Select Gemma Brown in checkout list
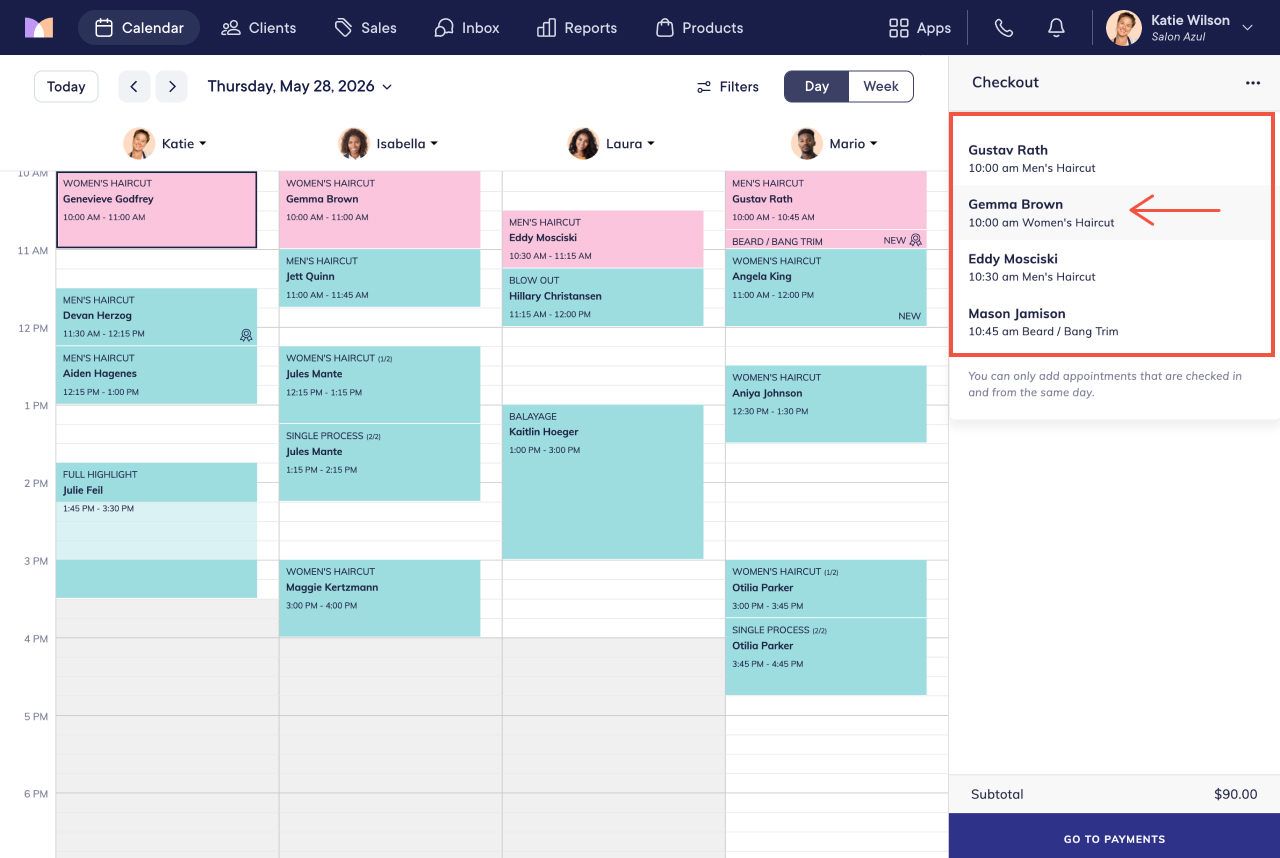The height and width of the screenshot is (858, 1280). 1111,213
